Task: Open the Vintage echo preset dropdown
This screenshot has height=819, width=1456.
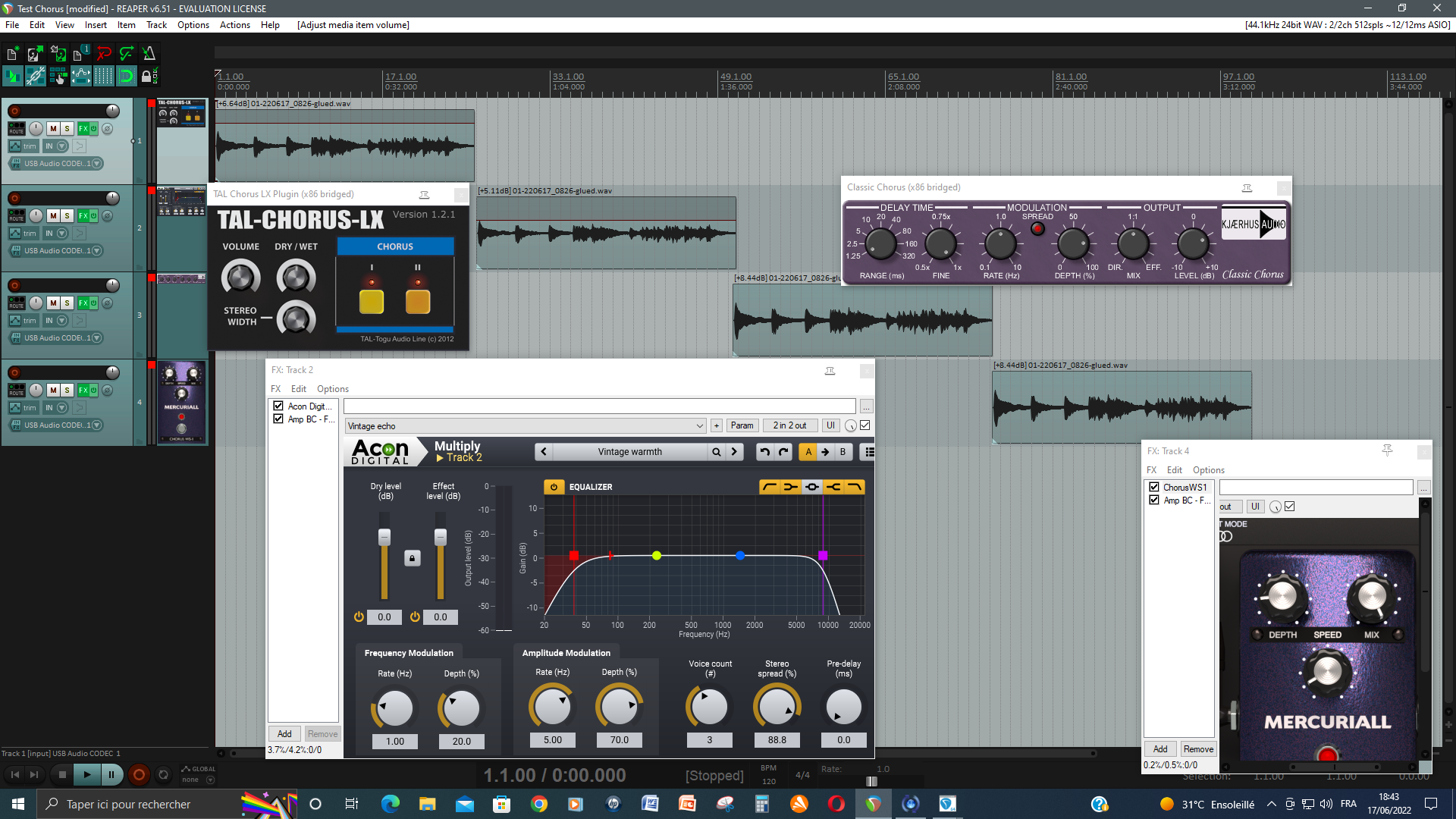Action: [699, 426]
